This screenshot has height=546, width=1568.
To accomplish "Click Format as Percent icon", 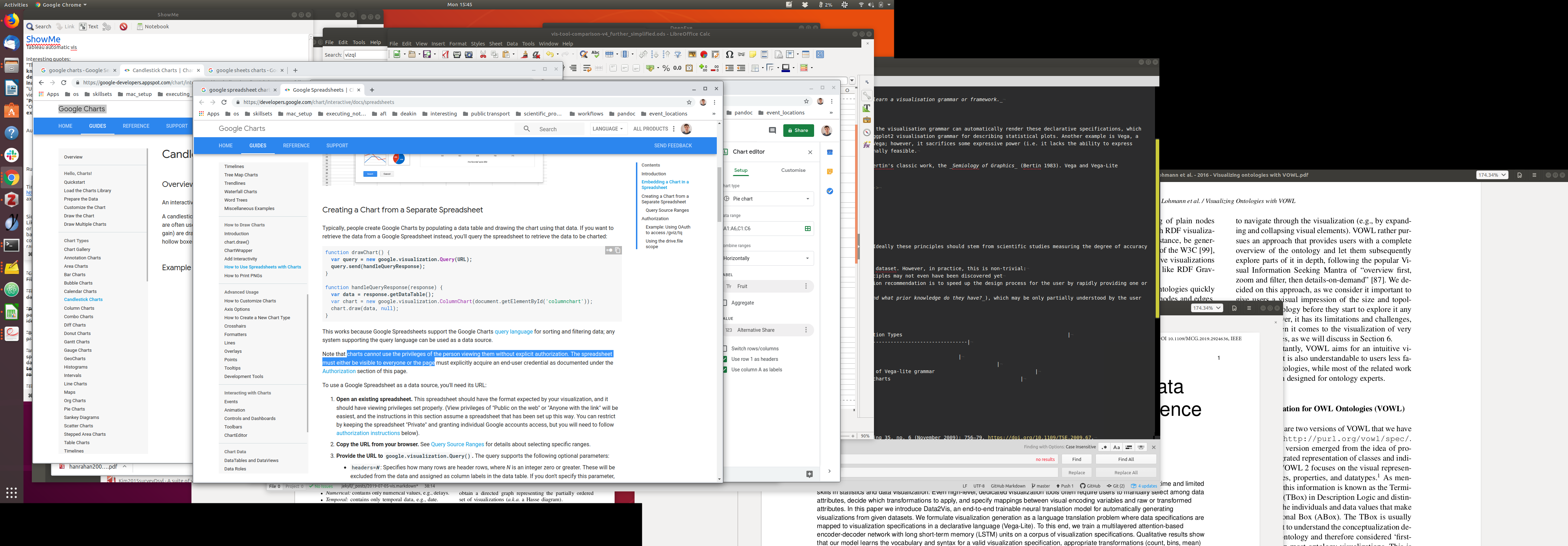I will coord(666,68).
